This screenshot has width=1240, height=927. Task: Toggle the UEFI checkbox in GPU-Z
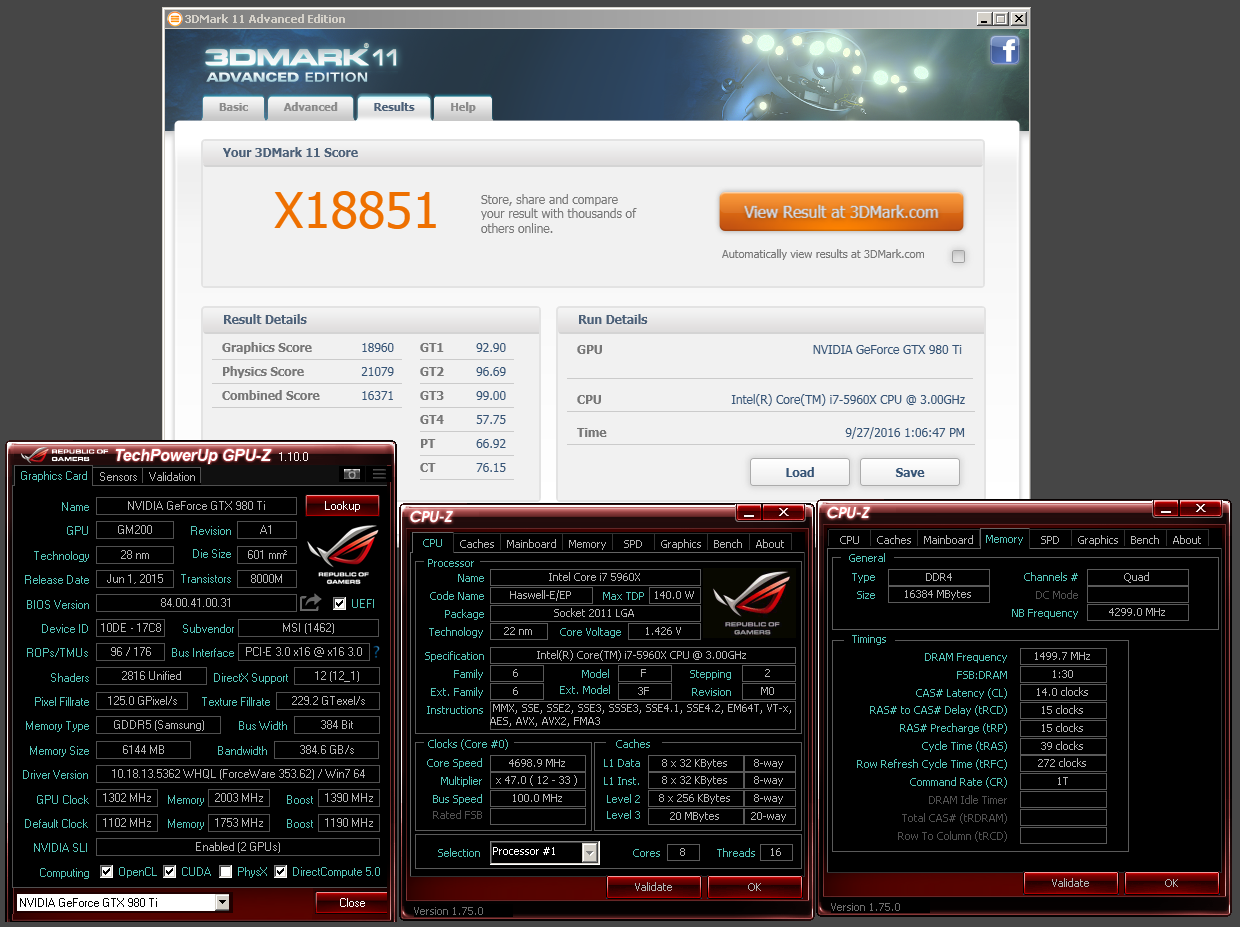click(340, 603)
